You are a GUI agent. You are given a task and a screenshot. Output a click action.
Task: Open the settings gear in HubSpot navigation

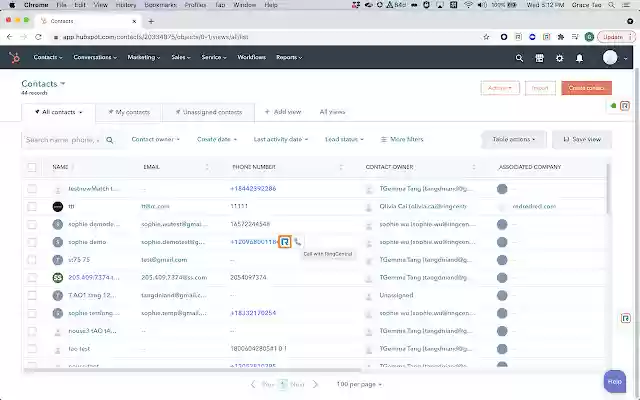click(559, 58)
